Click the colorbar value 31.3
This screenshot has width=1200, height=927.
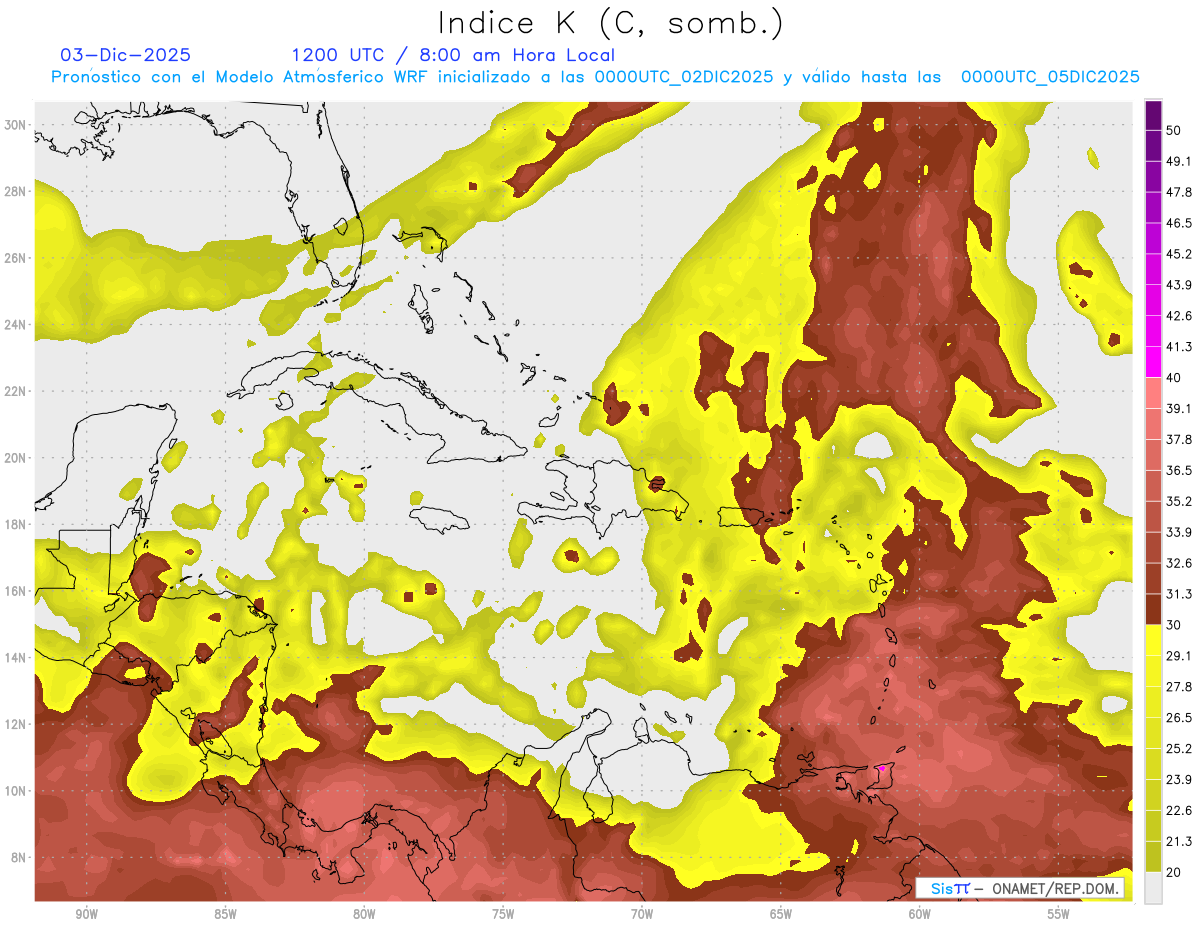click(x=1179, y=594)
